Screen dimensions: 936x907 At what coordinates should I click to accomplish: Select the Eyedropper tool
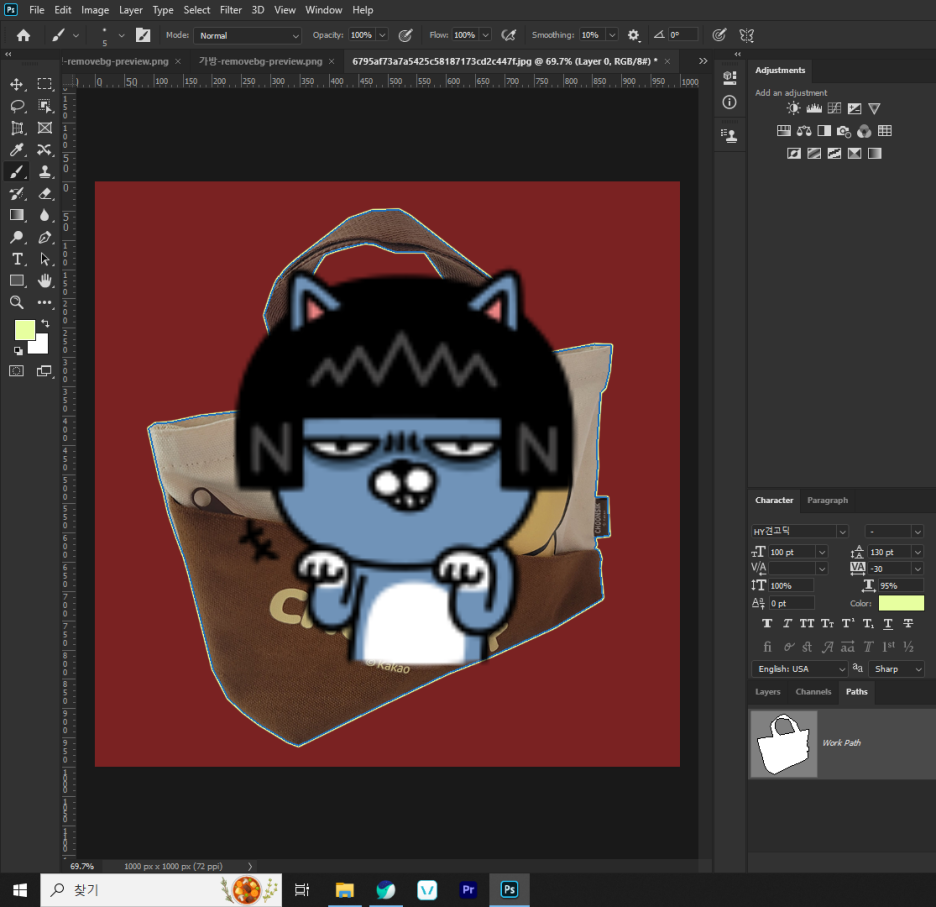click(17, 150)
